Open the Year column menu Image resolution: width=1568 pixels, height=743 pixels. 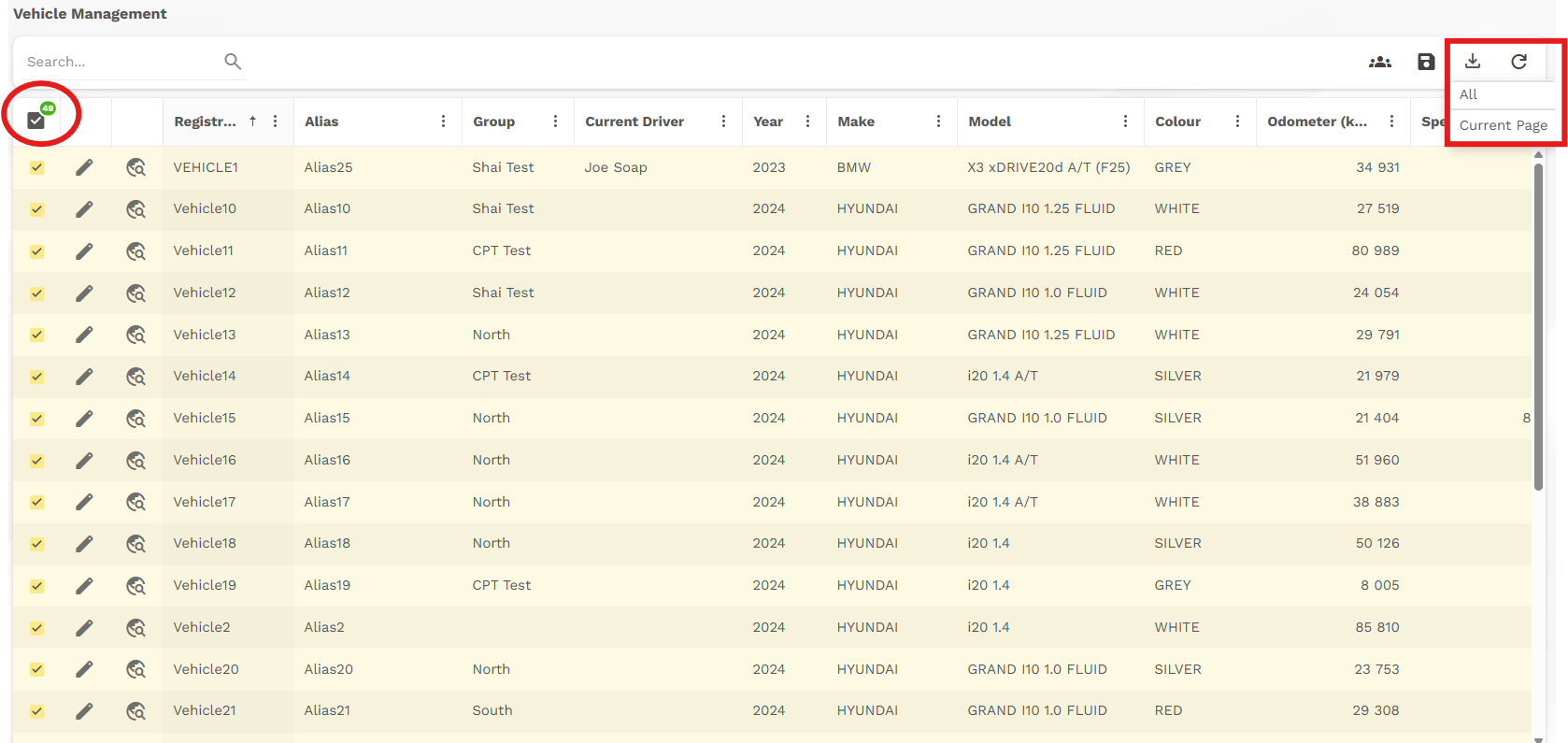coord(807,121)
